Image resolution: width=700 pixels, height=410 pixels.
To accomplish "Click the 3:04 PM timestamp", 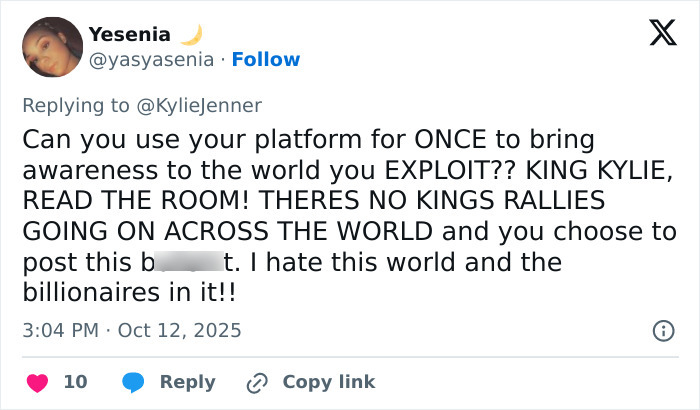I will 57,330.
